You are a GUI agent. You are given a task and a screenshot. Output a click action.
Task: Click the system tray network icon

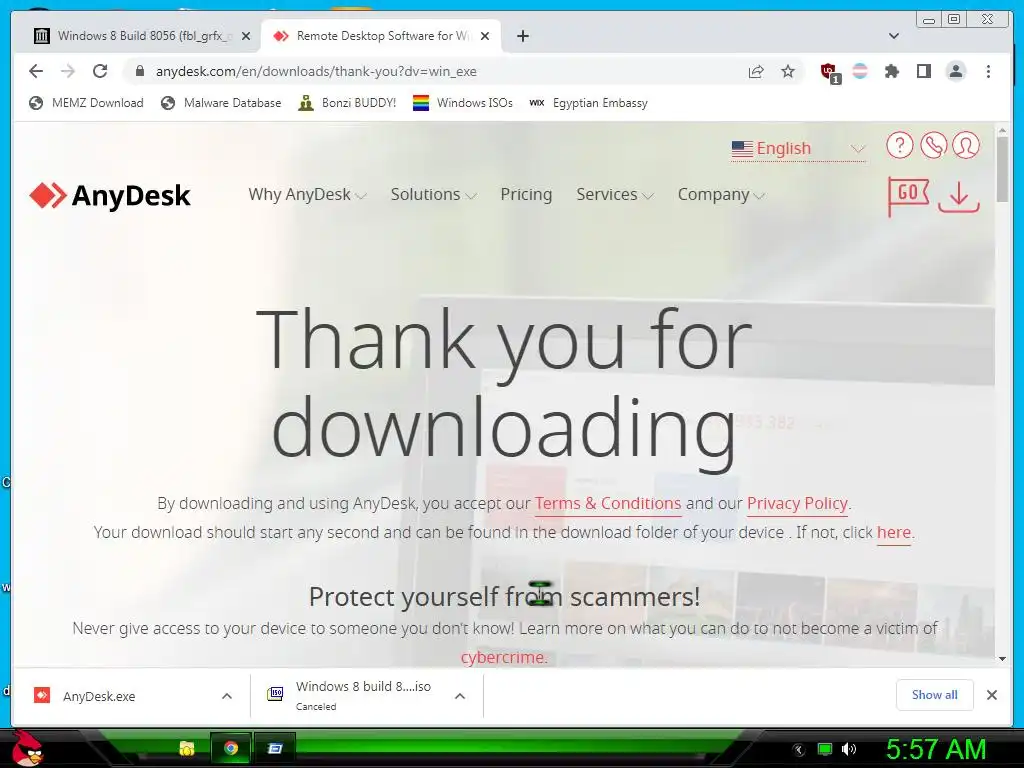coord(825,749)
